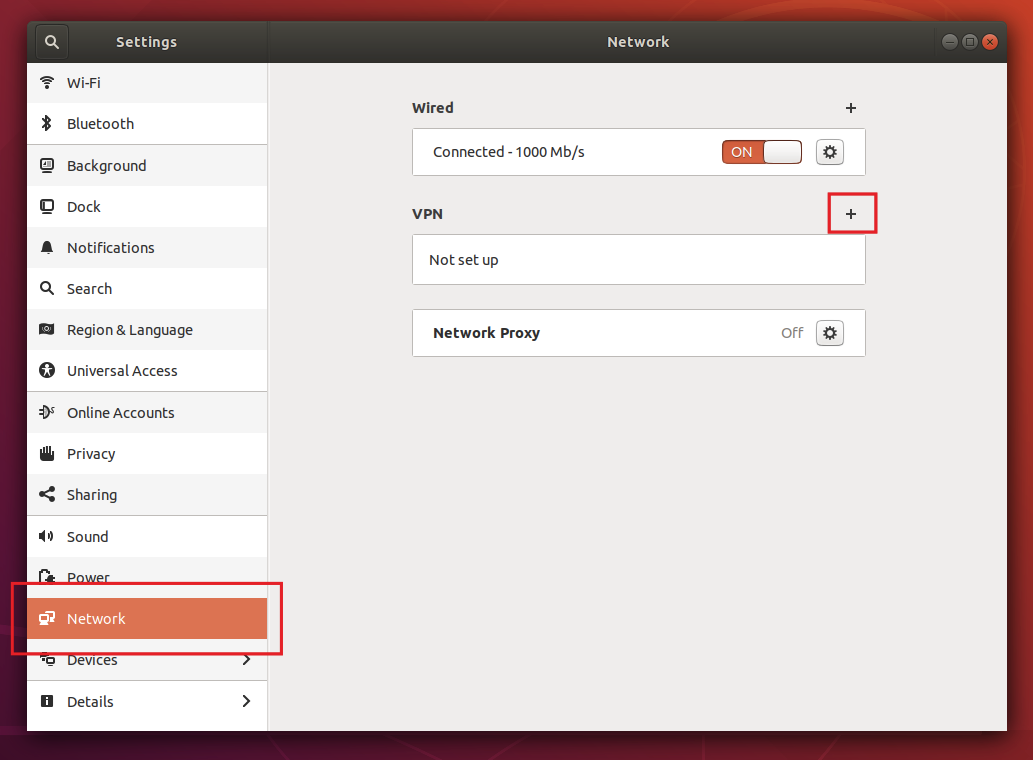The height and width of the screenshot is (760, 1033).
Task: Click the Sharing icon in sidebar
Action: (x=46, y=495)
